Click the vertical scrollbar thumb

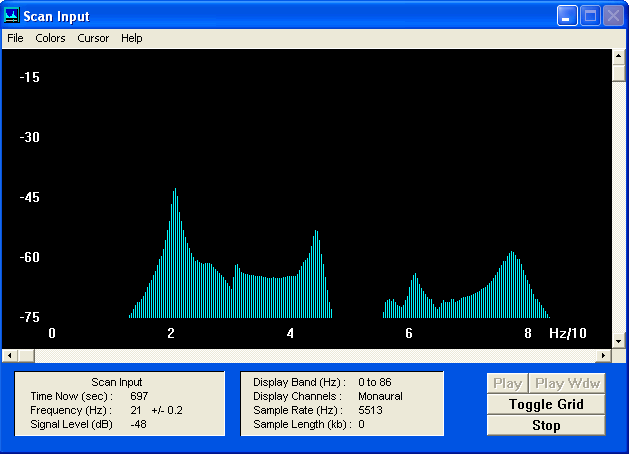(x=618, y=73)
